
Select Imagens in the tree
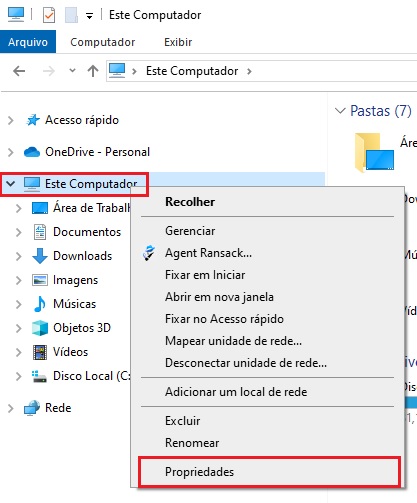click(75, 280)
